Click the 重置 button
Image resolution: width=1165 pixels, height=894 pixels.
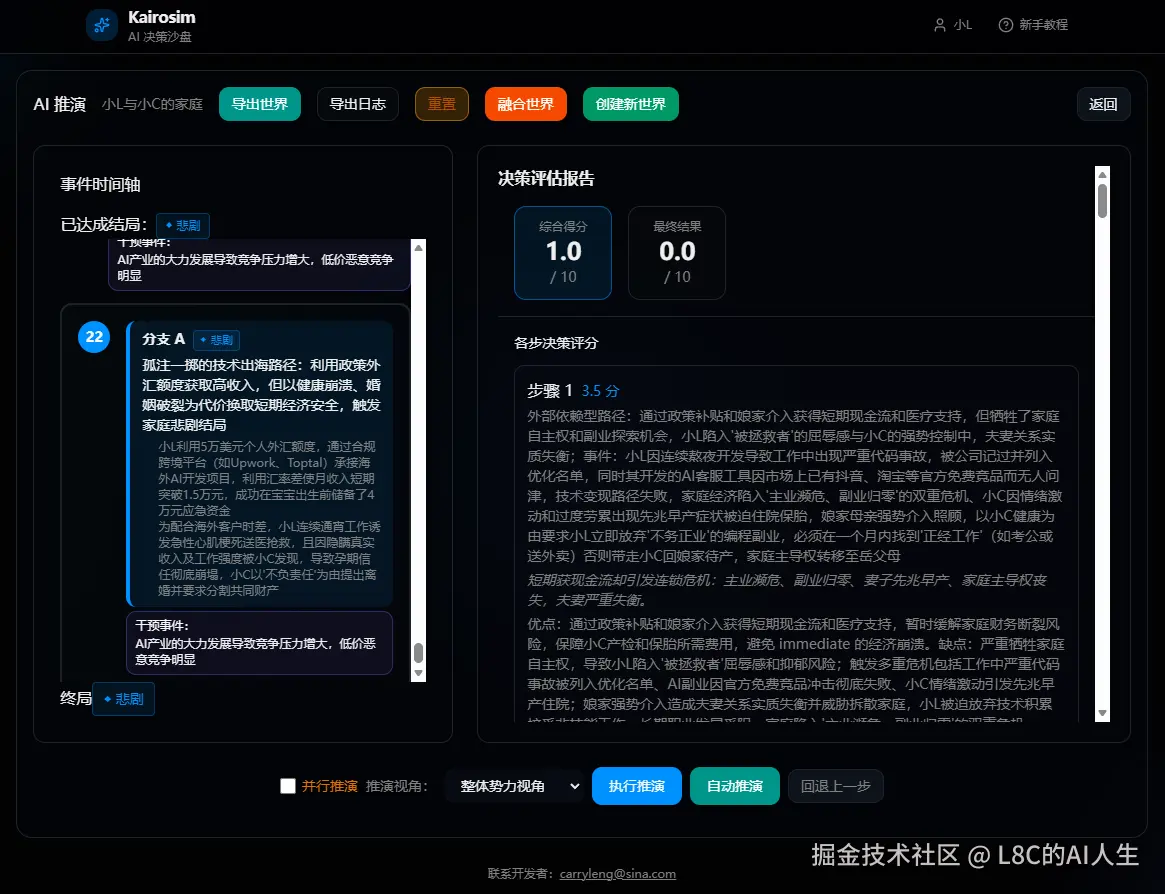[441, 104]
